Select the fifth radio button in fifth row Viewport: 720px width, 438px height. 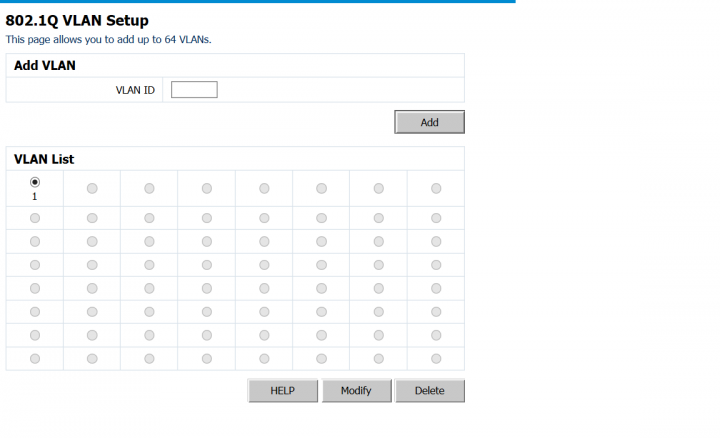coord(264,288)
